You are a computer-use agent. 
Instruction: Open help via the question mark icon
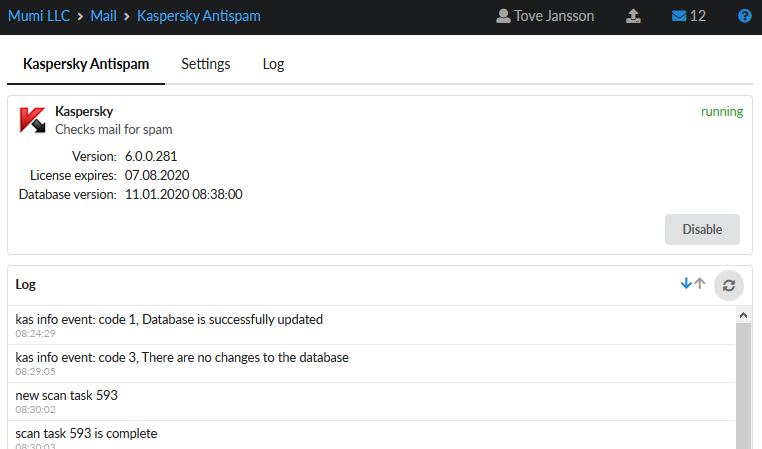tap(744, 16)
